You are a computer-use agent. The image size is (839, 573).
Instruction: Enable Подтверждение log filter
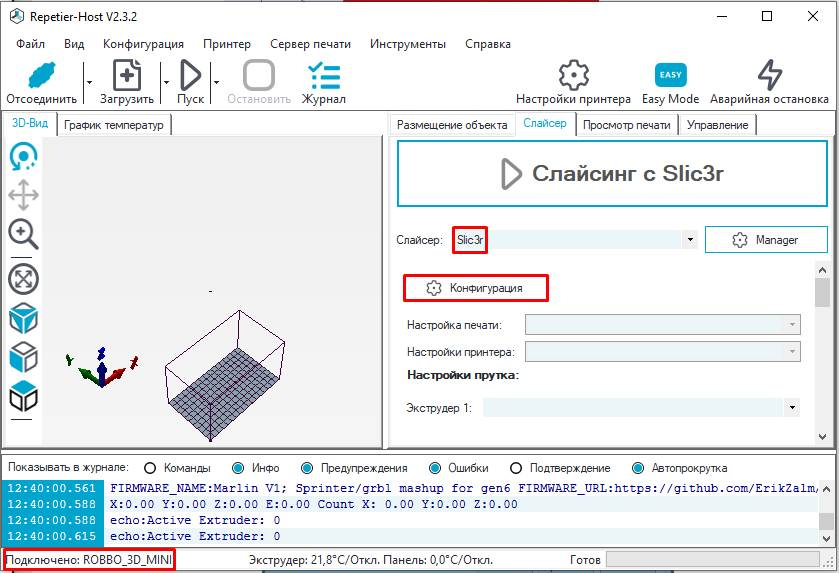click(516, 468)
